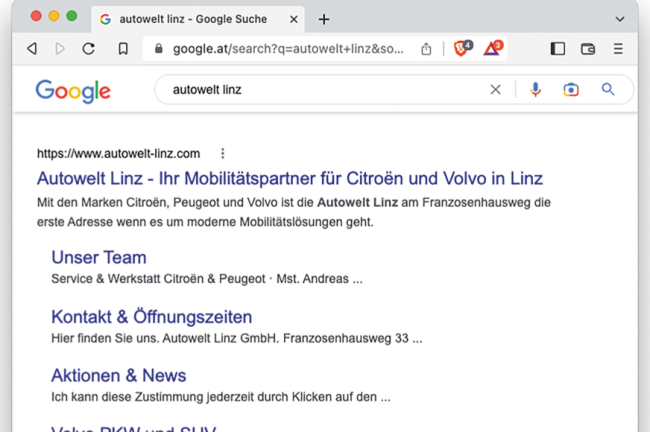
Task: Toggle the browser sidebar panel
Action: click(x=558, y=49)
